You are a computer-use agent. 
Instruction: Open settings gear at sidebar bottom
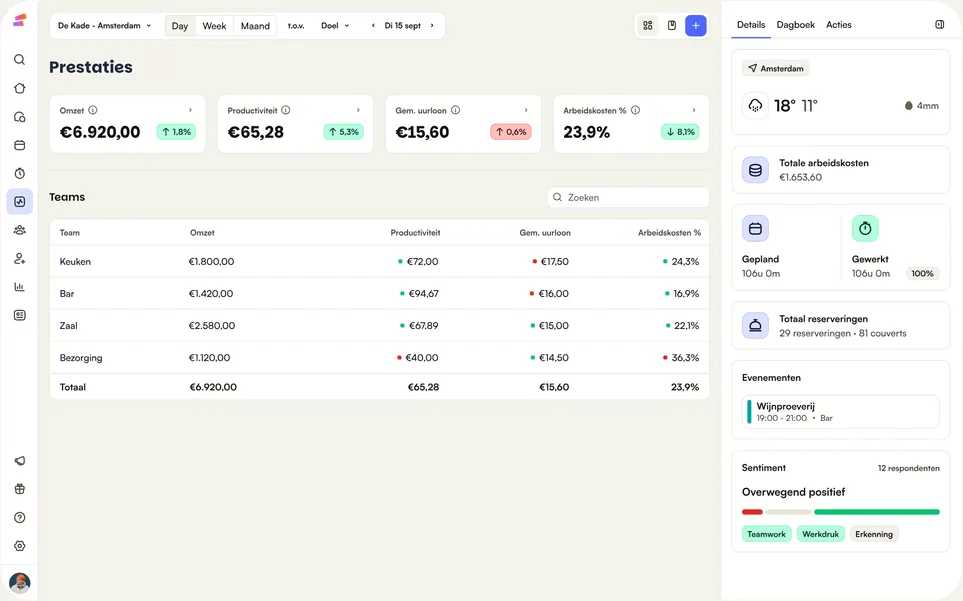click(x=20, y=546)
